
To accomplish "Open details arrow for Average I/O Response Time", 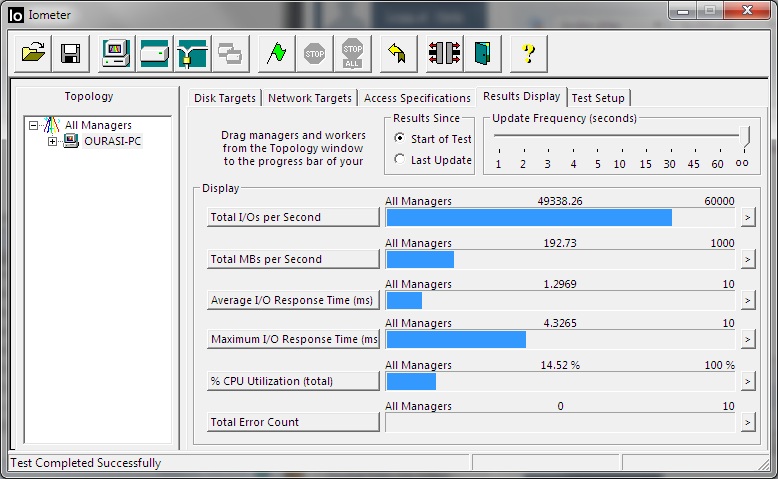I will pyautogui.click(x=748, y=300).
